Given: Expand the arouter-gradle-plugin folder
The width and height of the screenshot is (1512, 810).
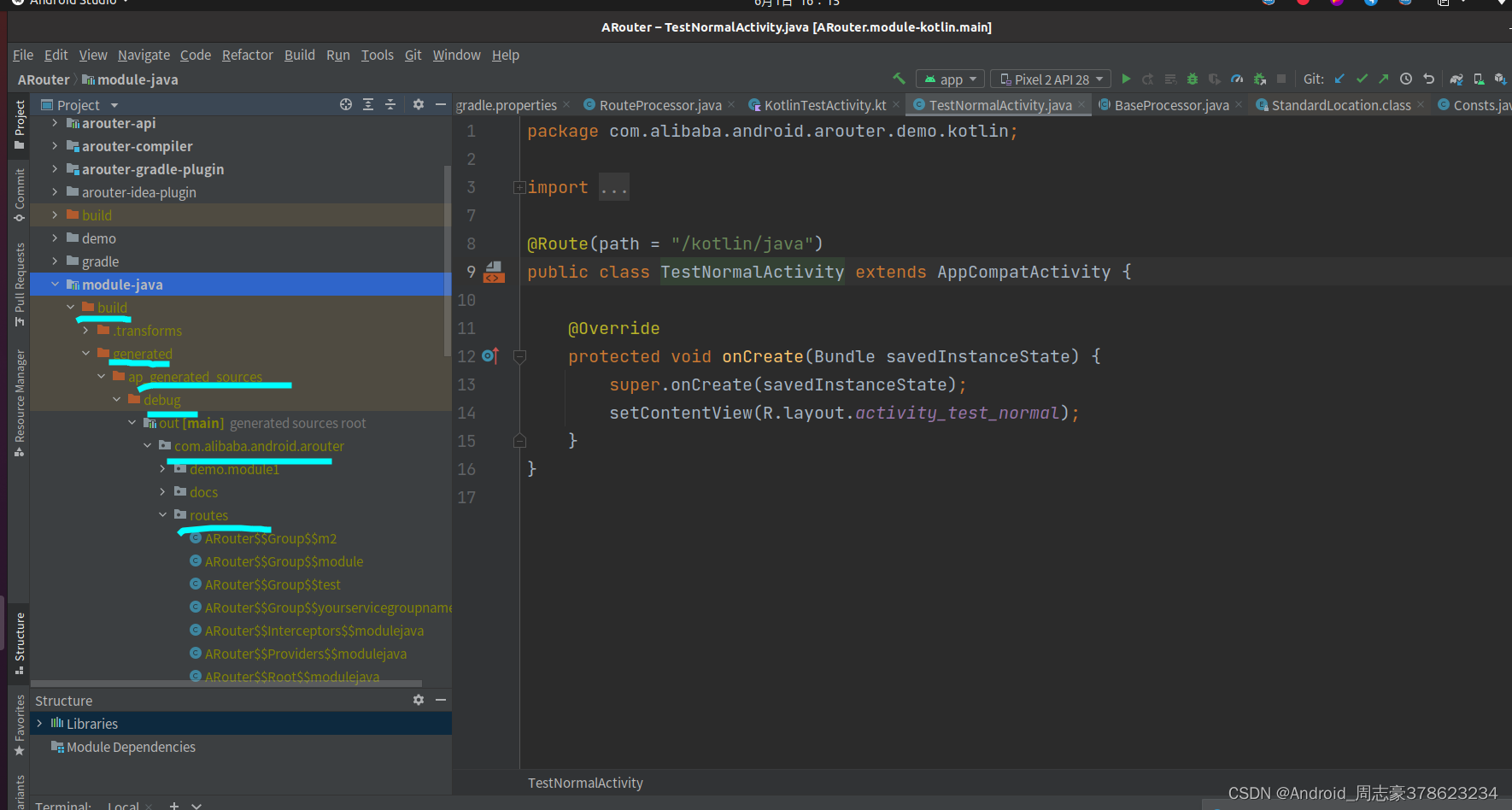Looking at the screenshot, I should click(55, 169).
